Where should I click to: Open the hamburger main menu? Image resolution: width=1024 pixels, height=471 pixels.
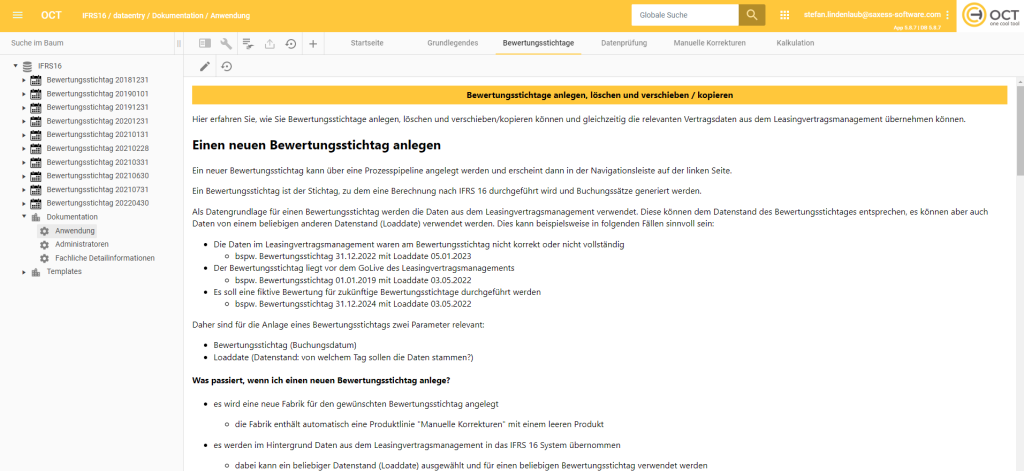click(18, 15)
